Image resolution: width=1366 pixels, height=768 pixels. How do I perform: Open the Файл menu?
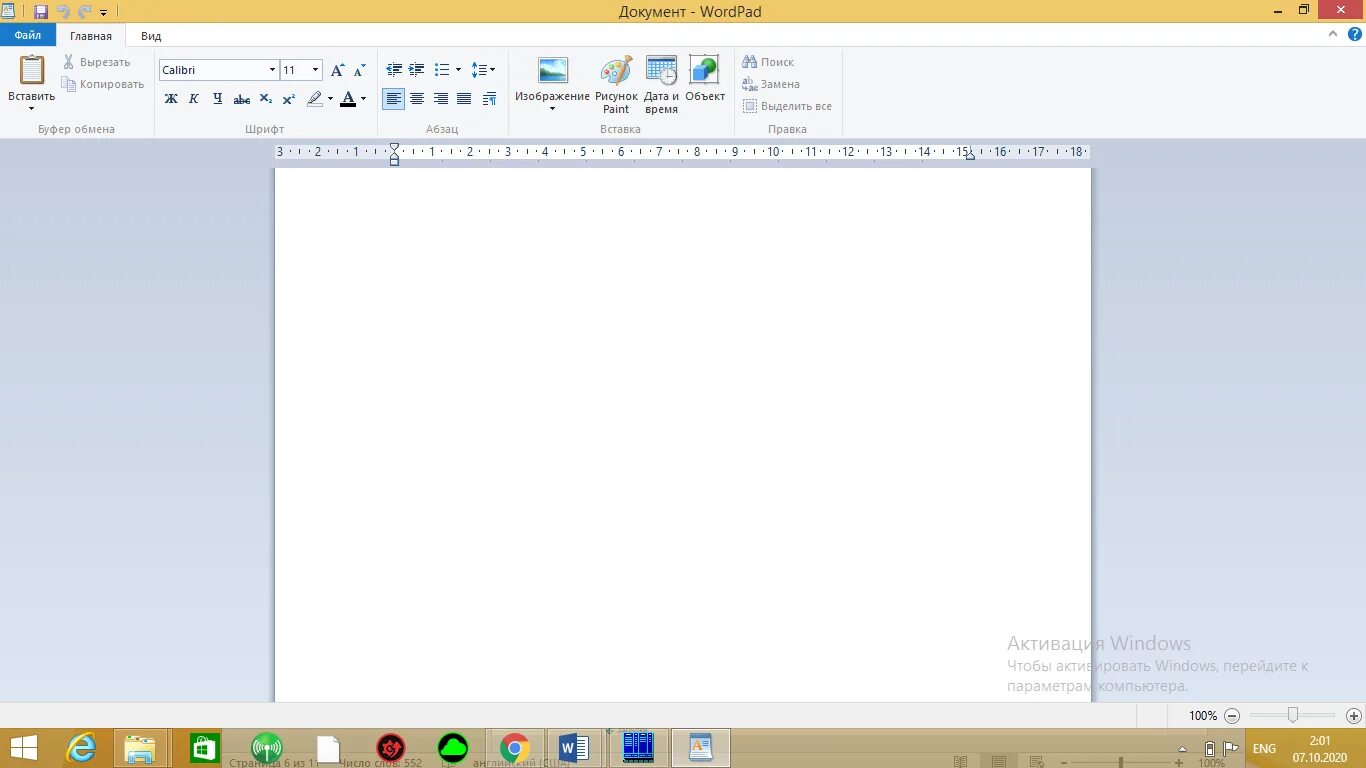tap(28, 35)
